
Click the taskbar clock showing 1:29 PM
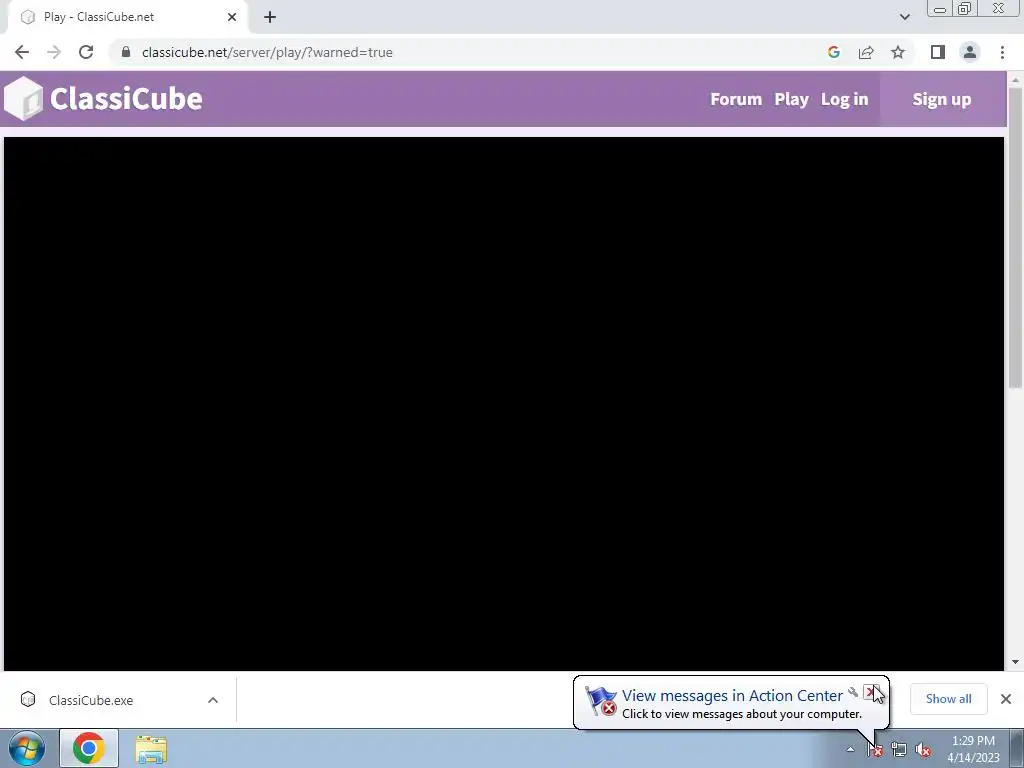point(973,749)
